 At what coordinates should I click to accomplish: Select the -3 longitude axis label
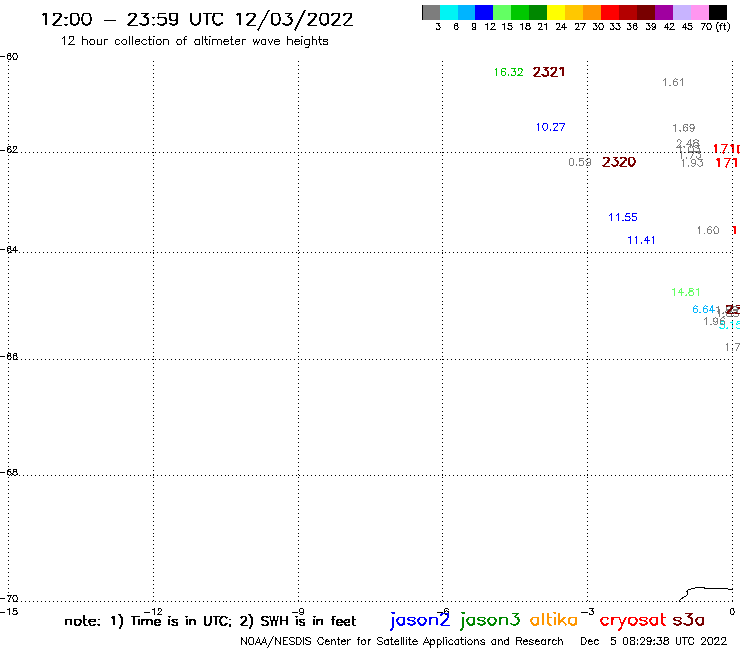588,612
